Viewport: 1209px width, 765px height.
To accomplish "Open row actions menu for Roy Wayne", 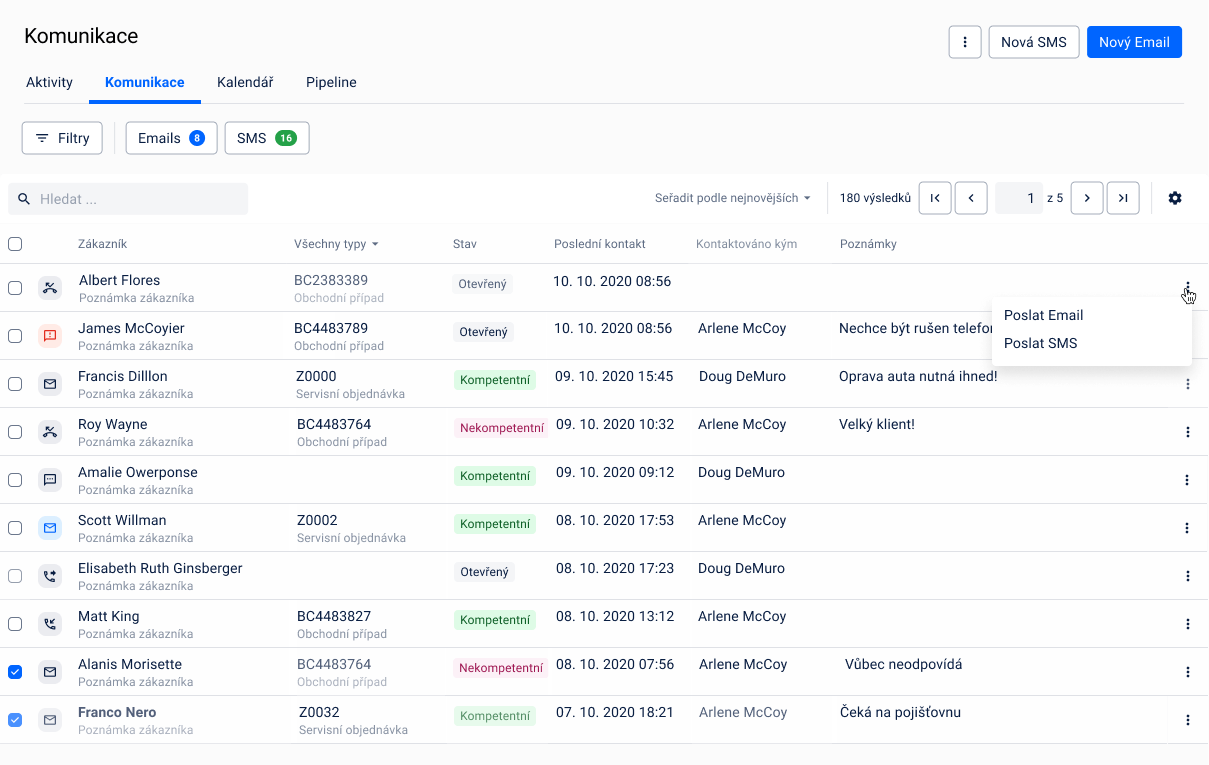I will point(1187,432).
